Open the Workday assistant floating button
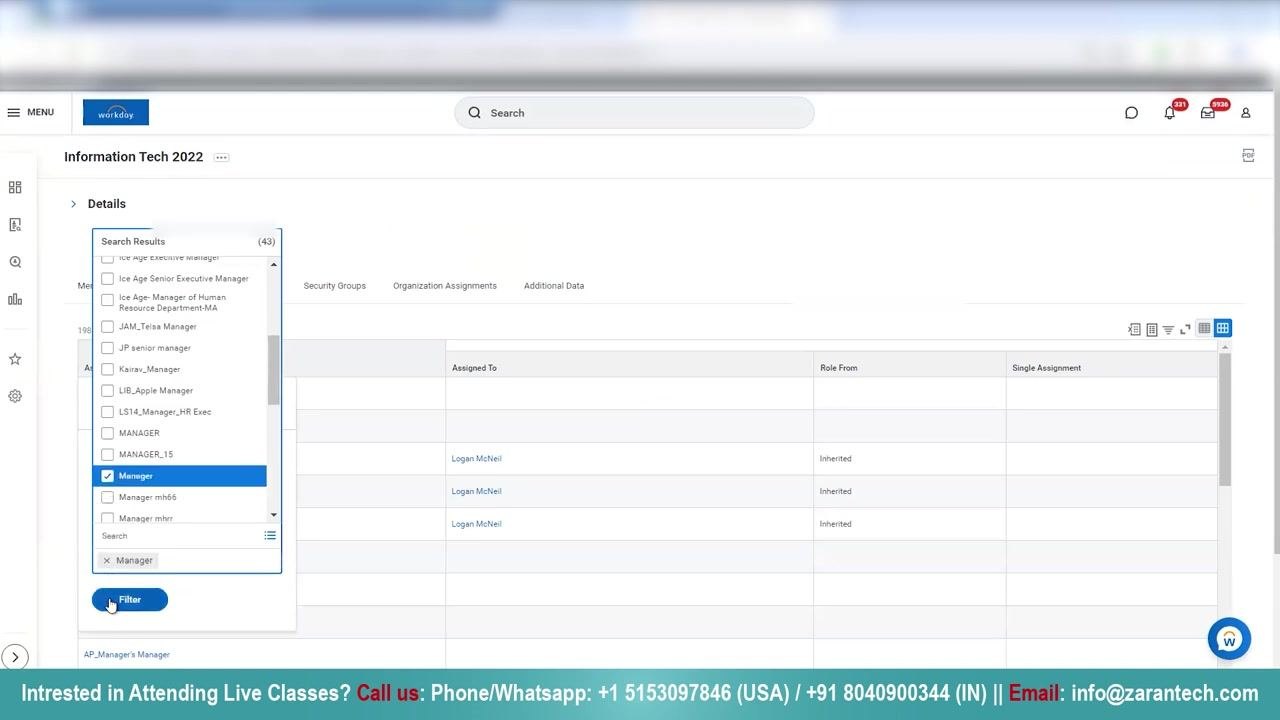Viewport: 1280px width, 720px height. coord(1229,638)
